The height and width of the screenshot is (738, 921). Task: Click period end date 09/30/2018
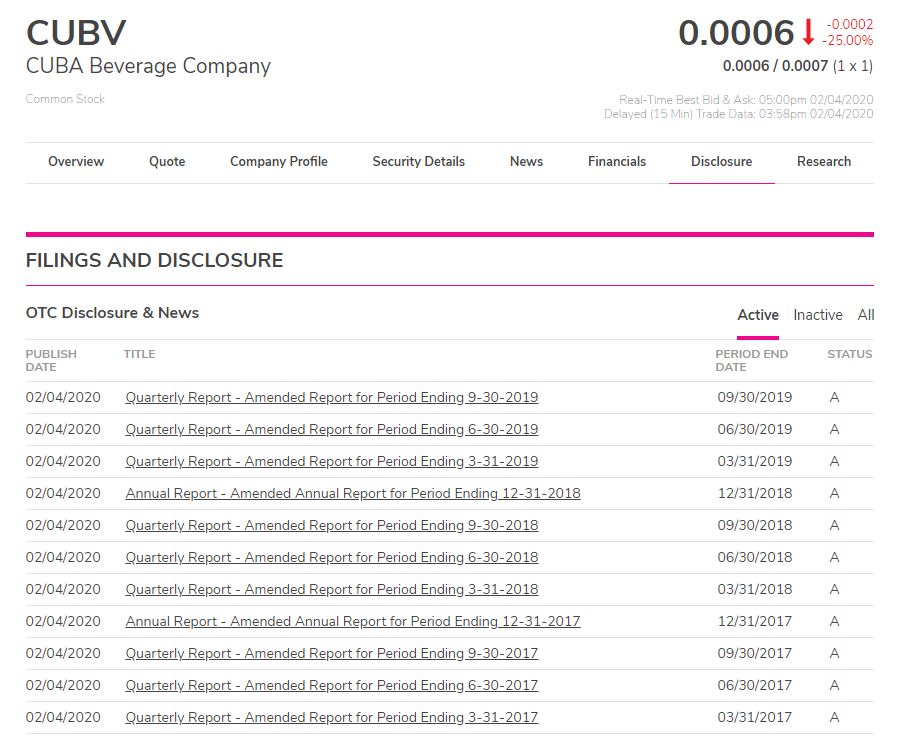pos(755,525)
